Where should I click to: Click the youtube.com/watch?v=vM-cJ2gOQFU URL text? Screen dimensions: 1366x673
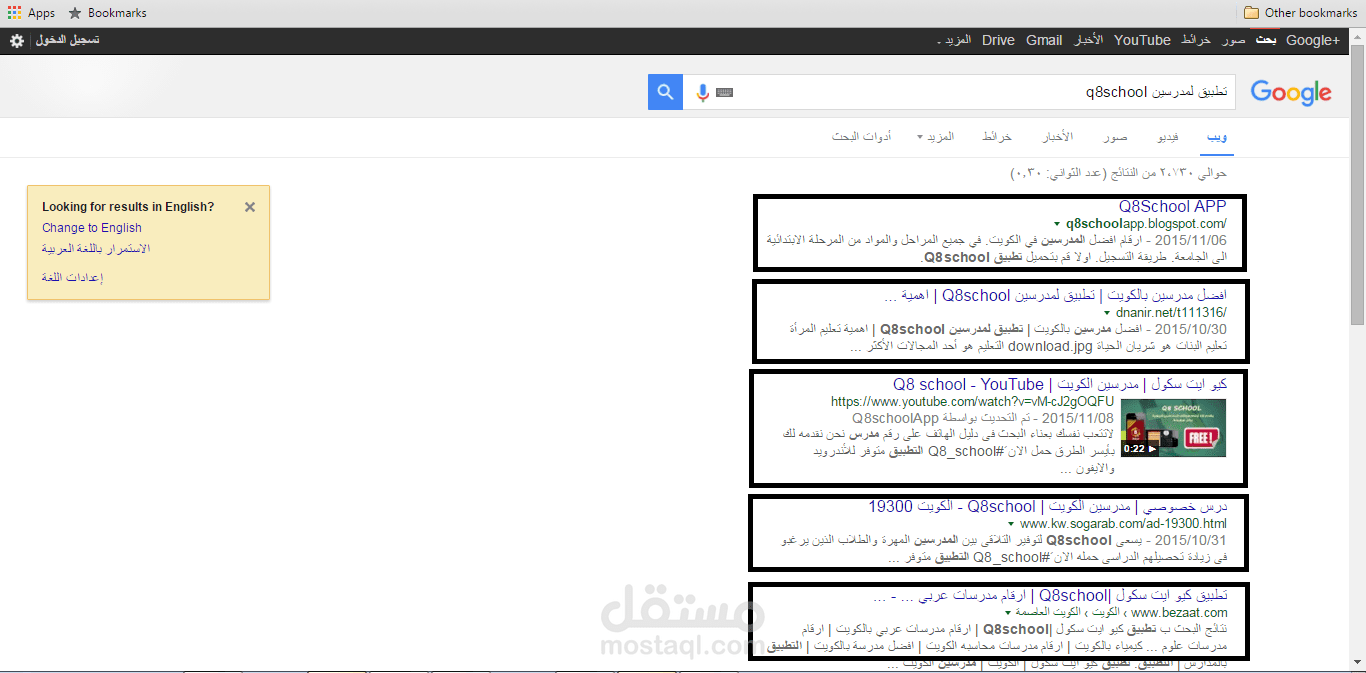click(x=972, y=402)
